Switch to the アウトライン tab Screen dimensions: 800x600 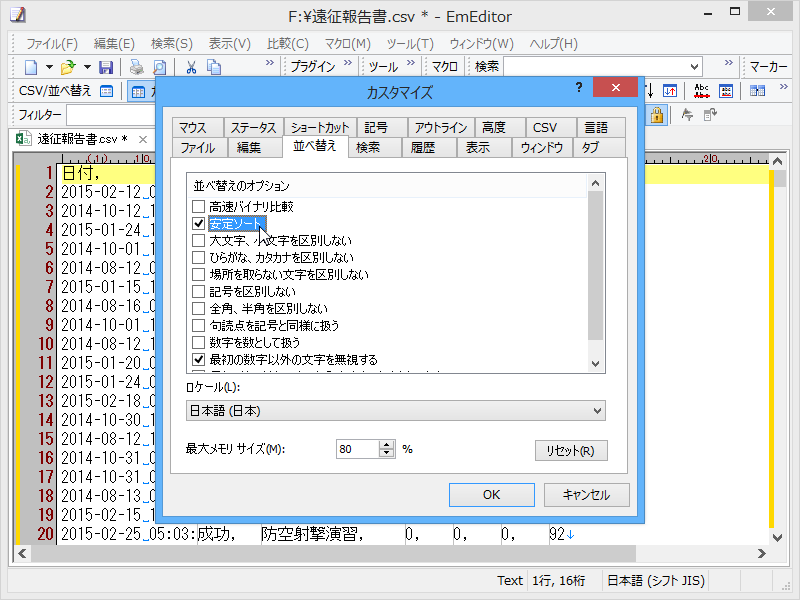coord(441,127)
